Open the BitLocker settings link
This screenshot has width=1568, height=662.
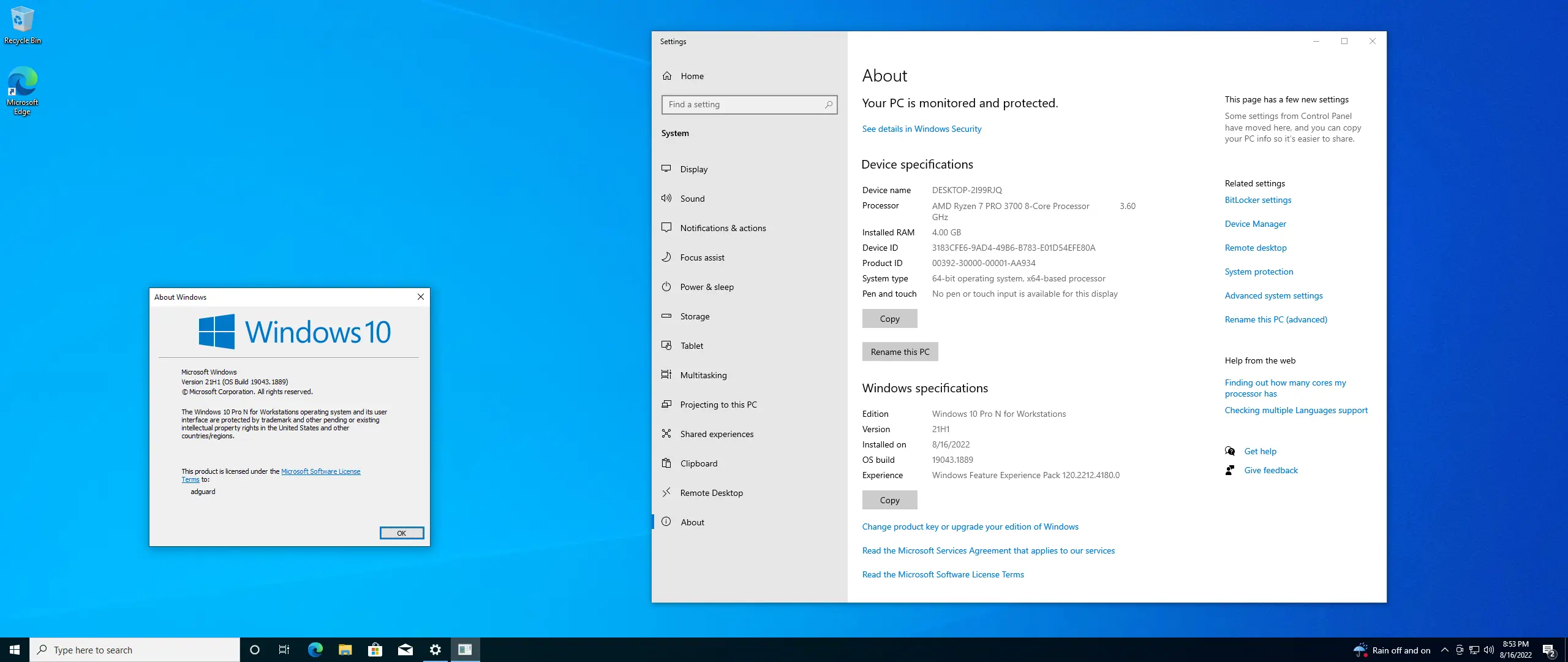[1257, 200]
